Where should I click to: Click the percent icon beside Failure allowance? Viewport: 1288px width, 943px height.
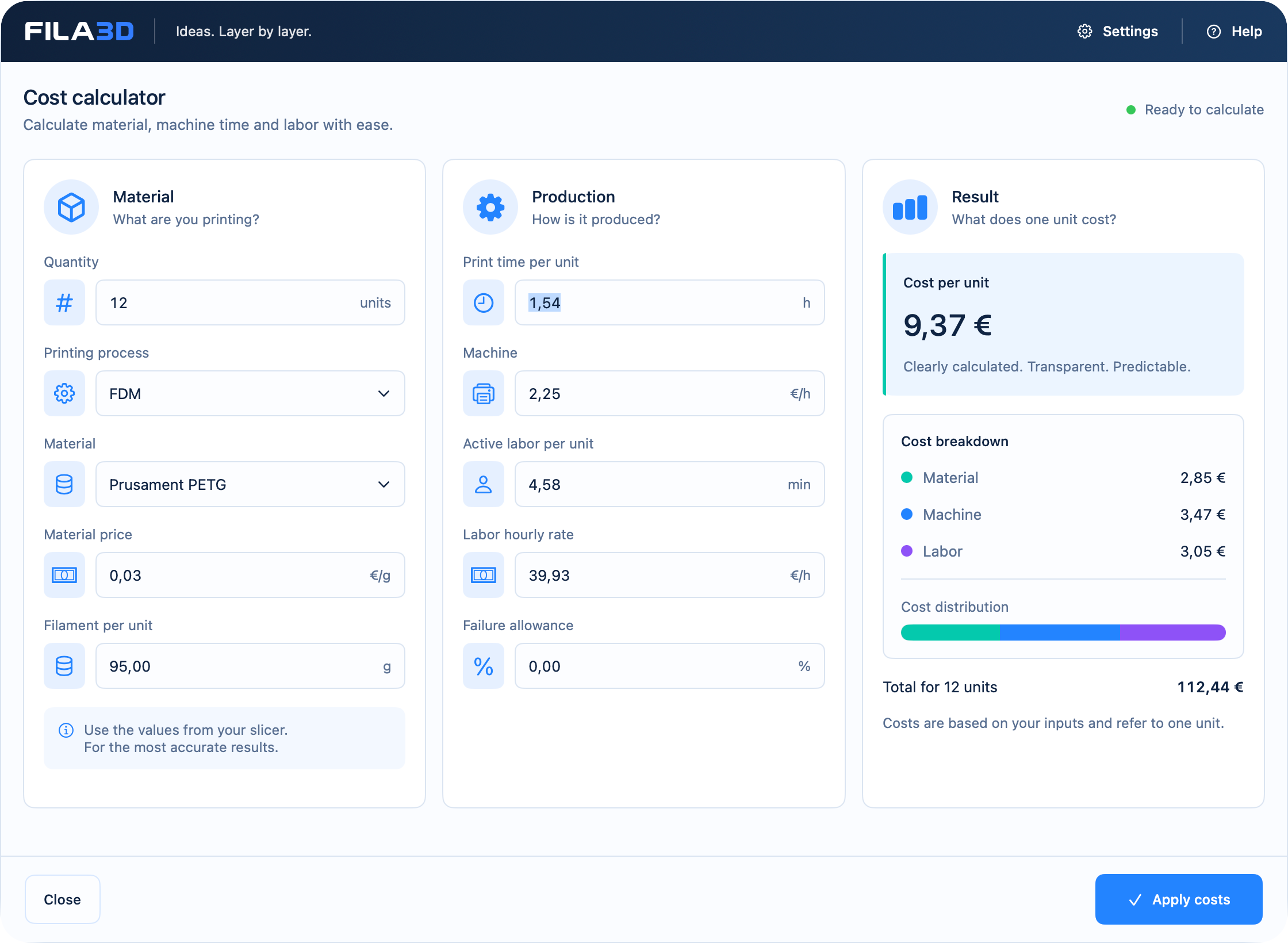pyautogui.click(x=484, y=666)
